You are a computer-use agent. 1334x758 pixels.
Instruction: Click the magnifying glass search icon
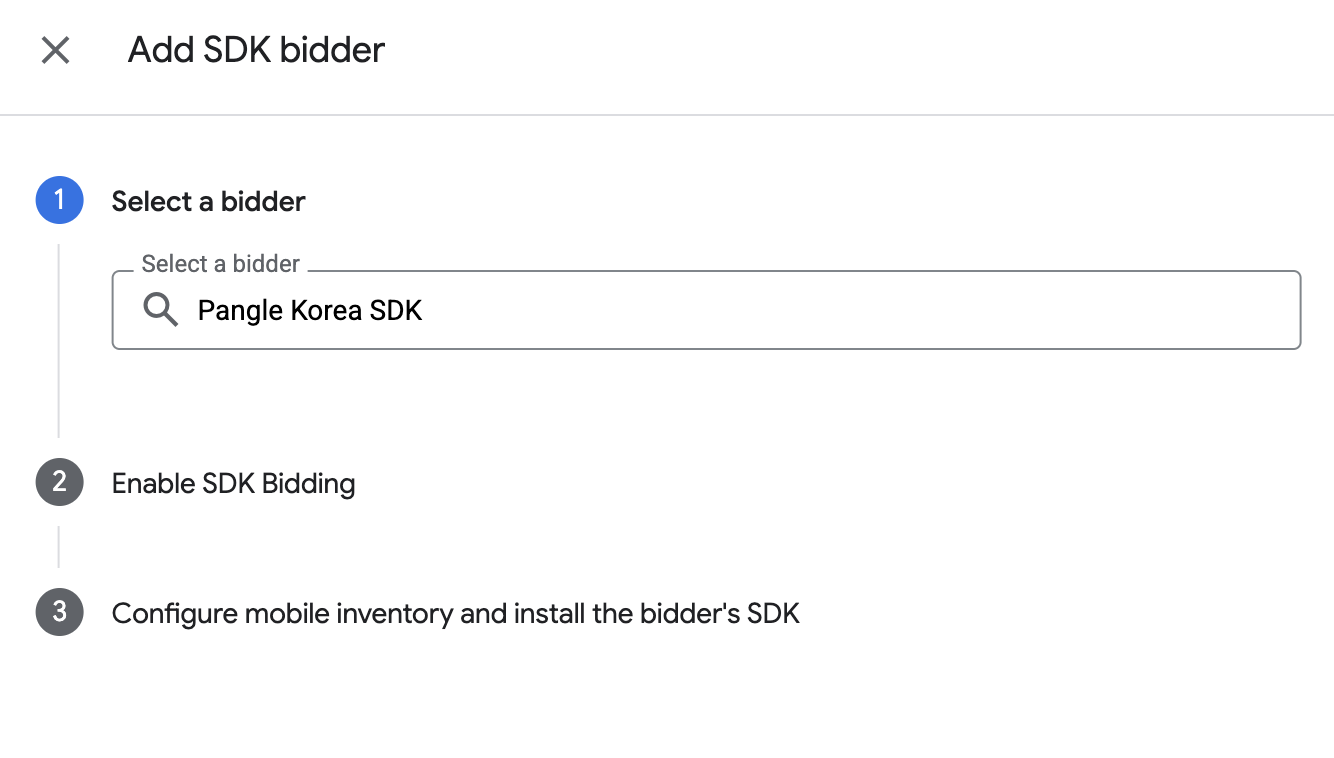pyautogui.click(x=160, y=310)
